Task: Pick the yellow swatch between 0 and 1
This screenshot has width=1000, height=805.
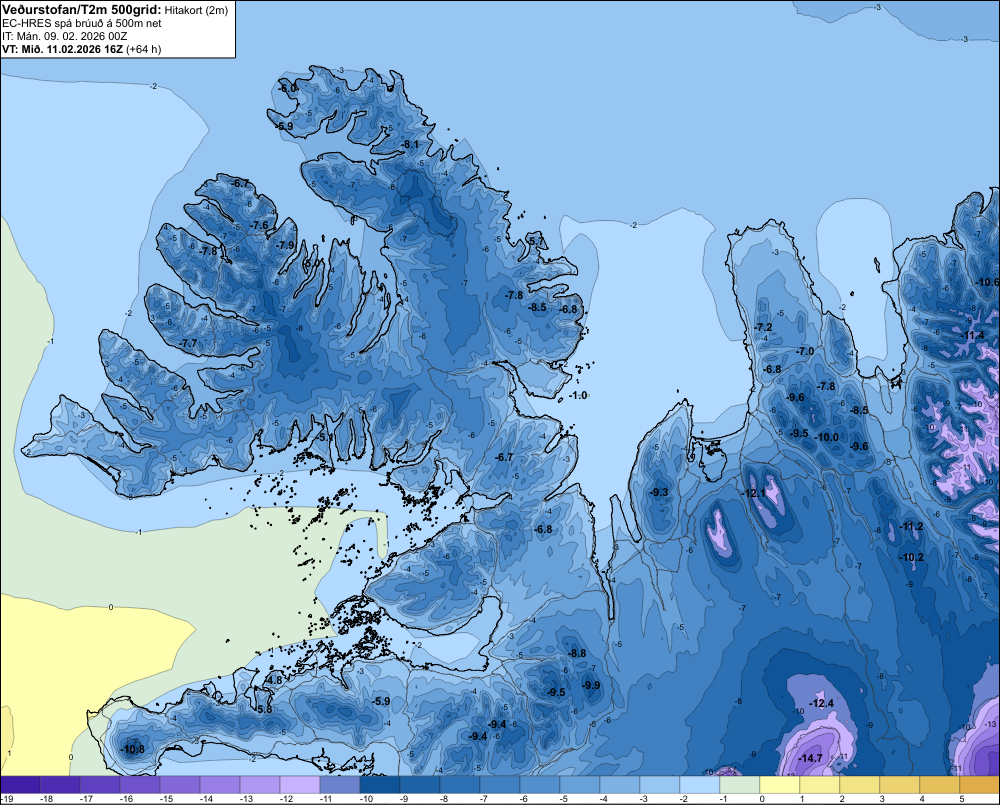Action: click(779, 785)
